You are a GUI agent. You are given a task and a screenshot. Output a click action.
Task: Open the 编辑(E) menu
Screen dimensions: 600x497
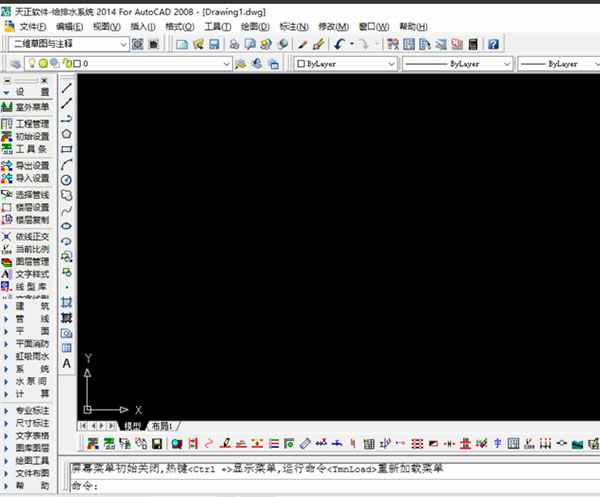(69, 27)
